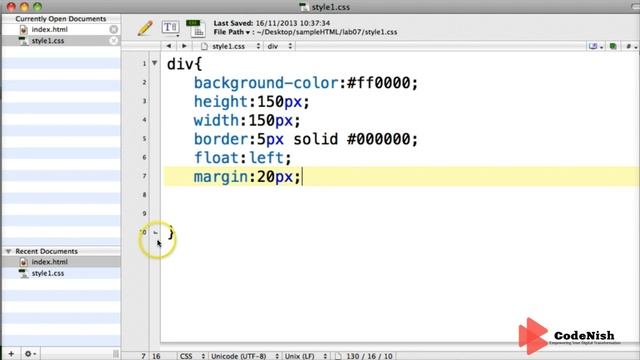Click the fold end marker at line 10
The width and height of the screenshot is (640, 360).
click(156, 233)
